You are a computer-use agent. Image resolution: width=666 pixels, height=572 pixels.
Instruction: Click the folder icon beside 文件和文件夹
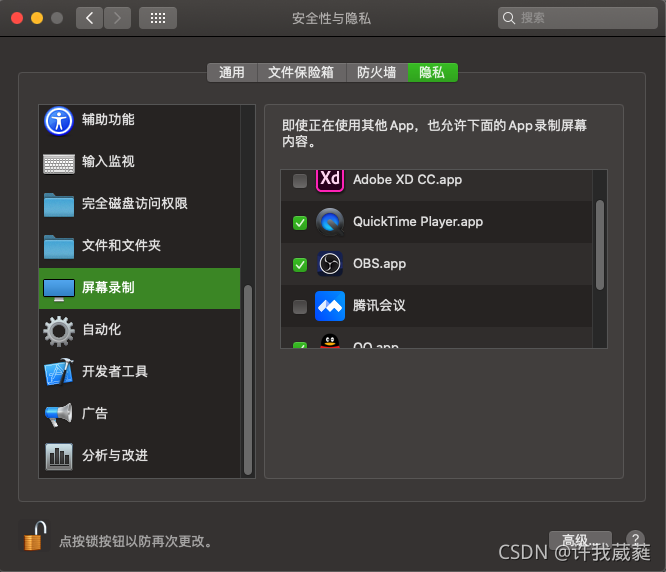click(59, 247)
